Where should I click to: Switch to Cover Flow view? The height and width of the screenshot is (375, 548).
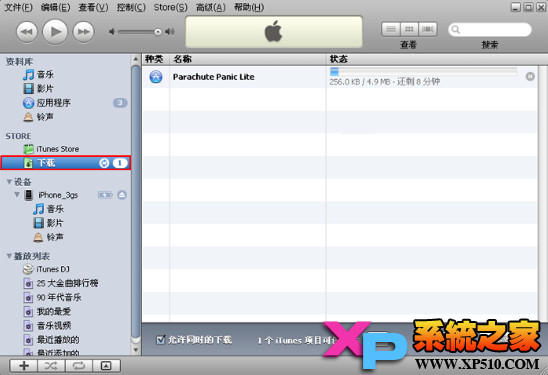click(x=428, y=29)
